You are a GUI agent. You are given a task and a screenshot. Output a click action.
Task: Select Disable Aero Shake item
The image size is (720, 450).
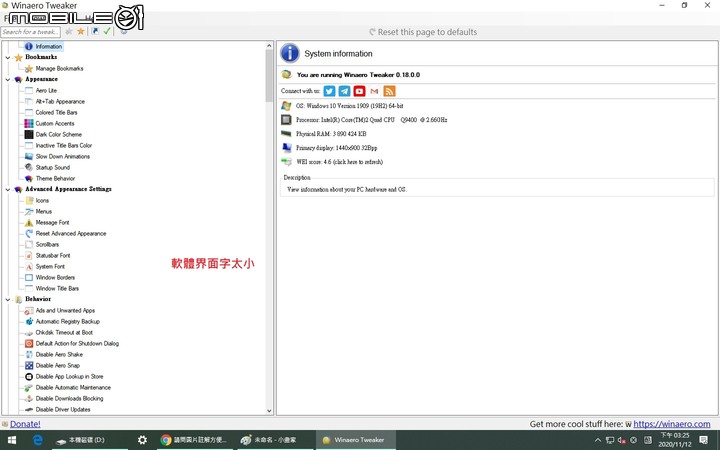pyautogui.click(x=59, y=355)
